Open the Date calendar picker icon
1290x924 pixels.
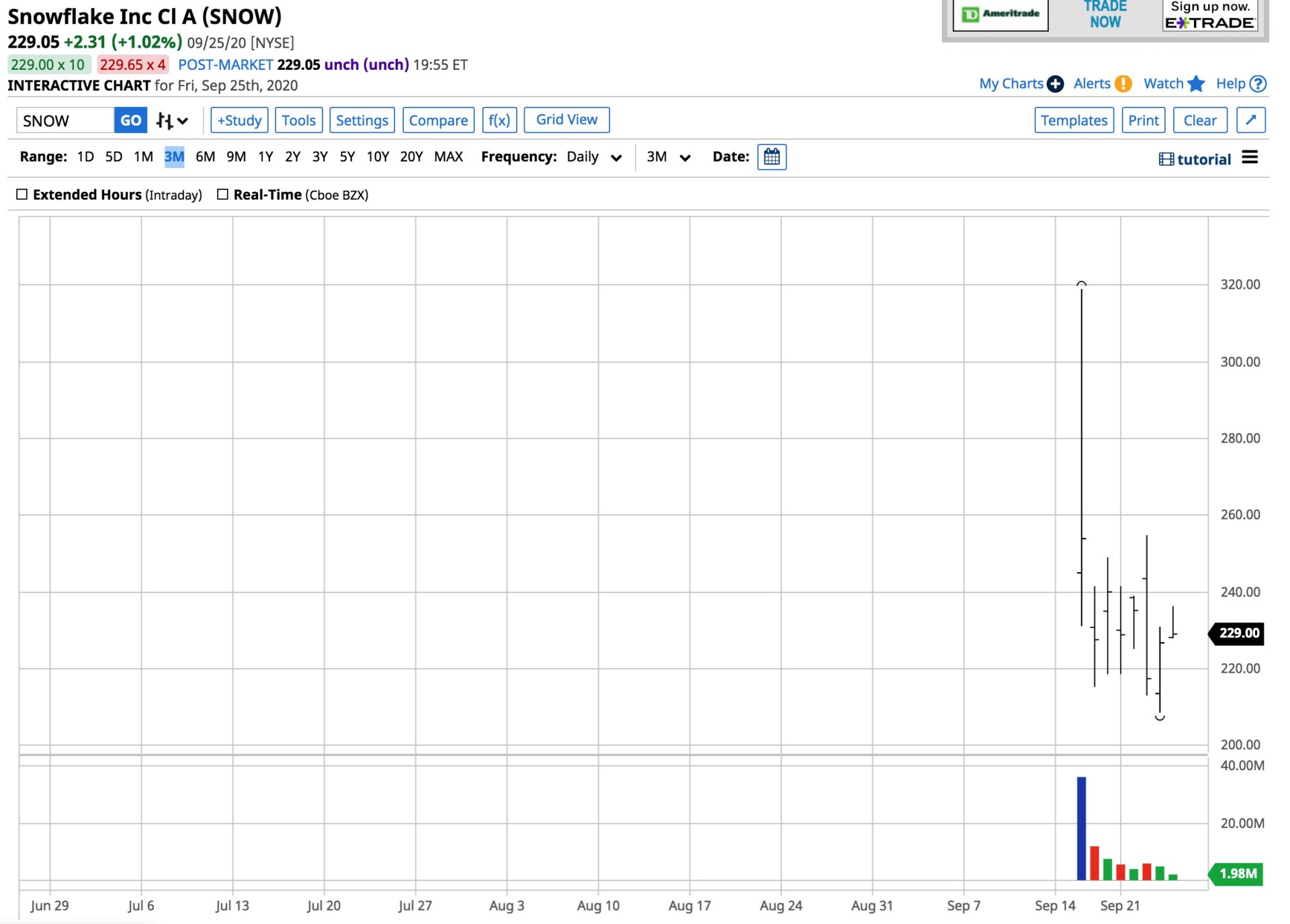[x=771, y=157]
